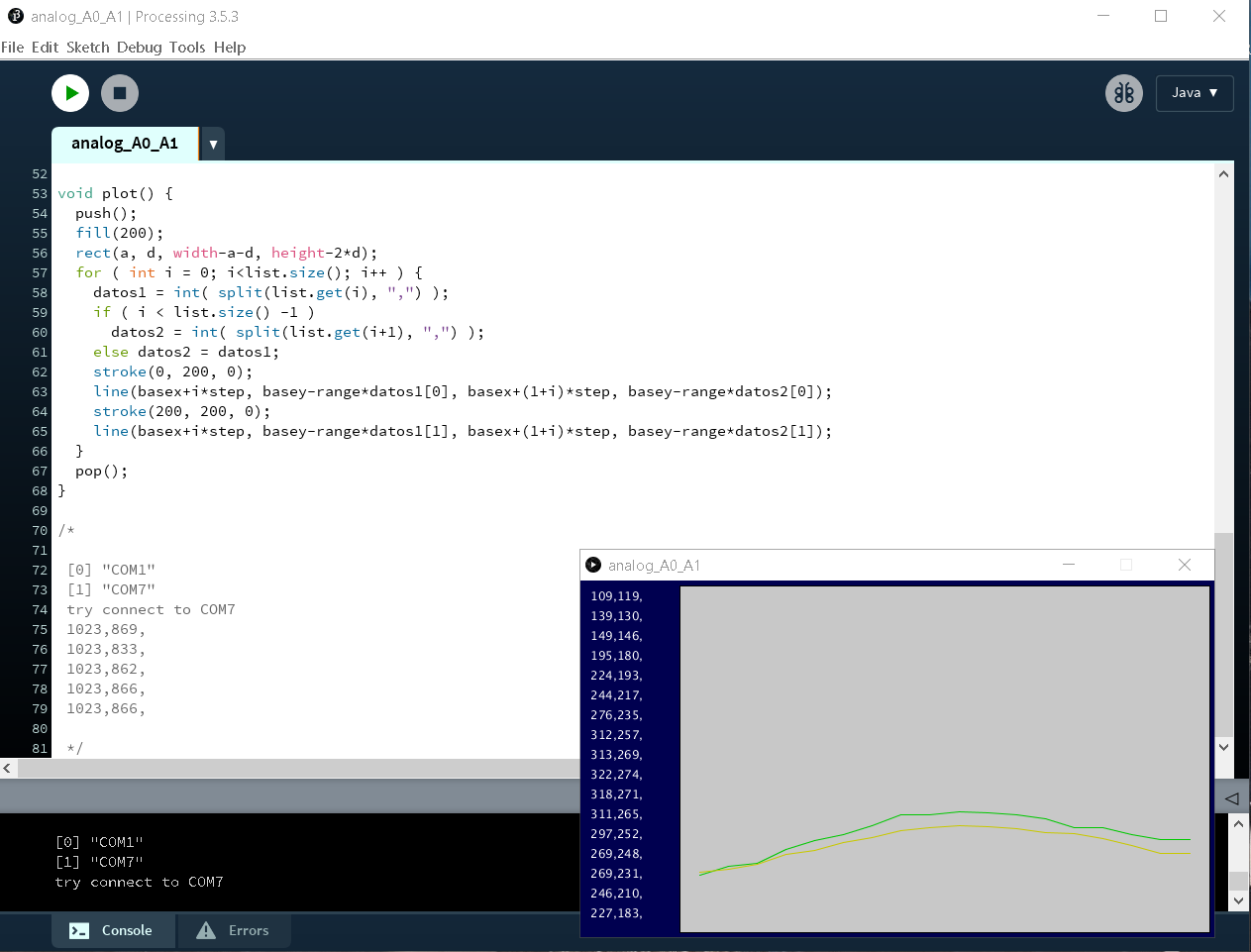Screen dimensions: 1251x952
Task: Minimize the analog_A0_A1 sketch output window
Action: 1069,565
